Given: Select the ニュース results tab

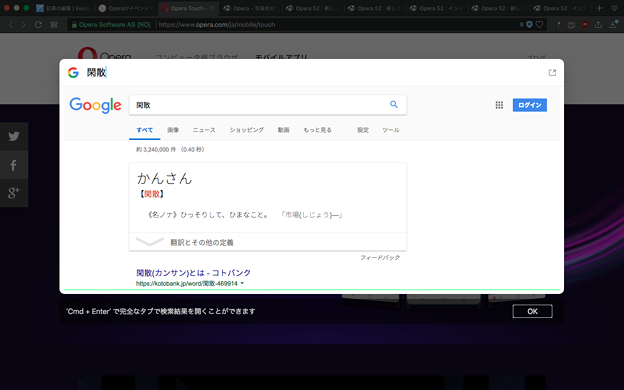Looking at the screenshot, I should 204,130.
